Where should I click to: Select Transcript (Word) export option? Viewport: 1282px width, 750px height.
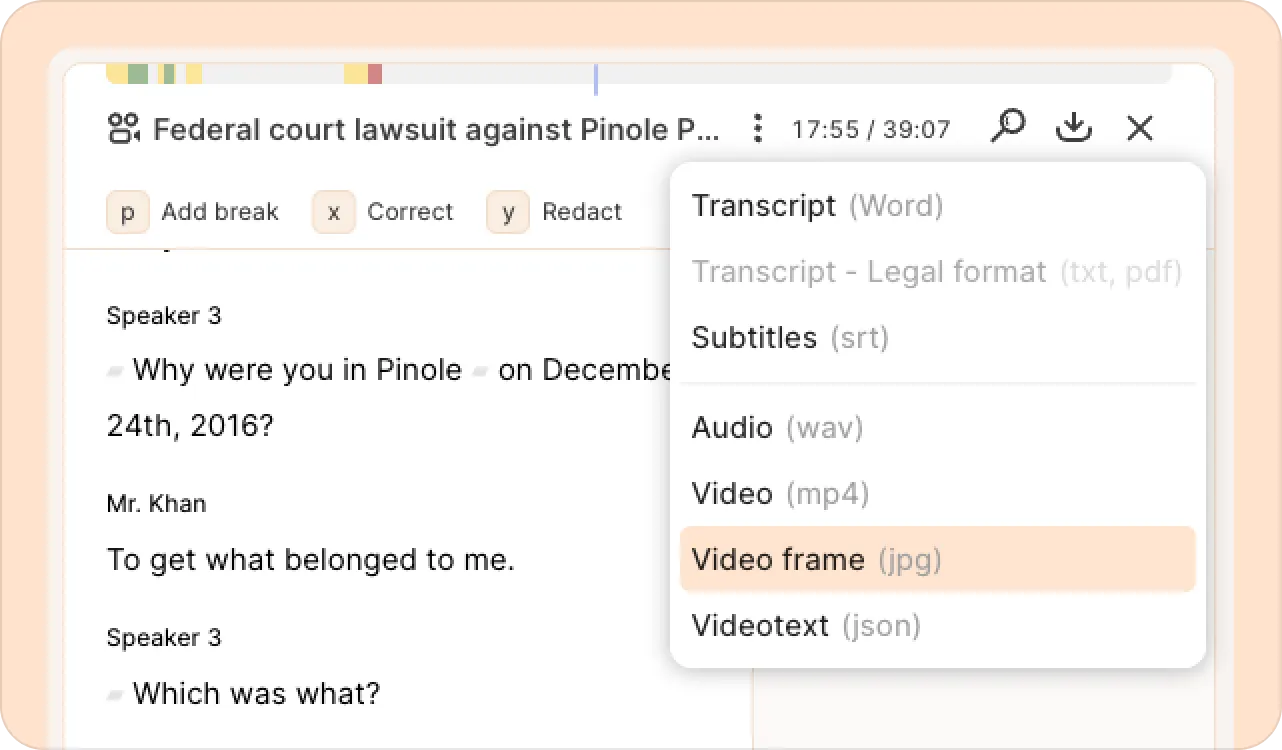pos(938,205)
